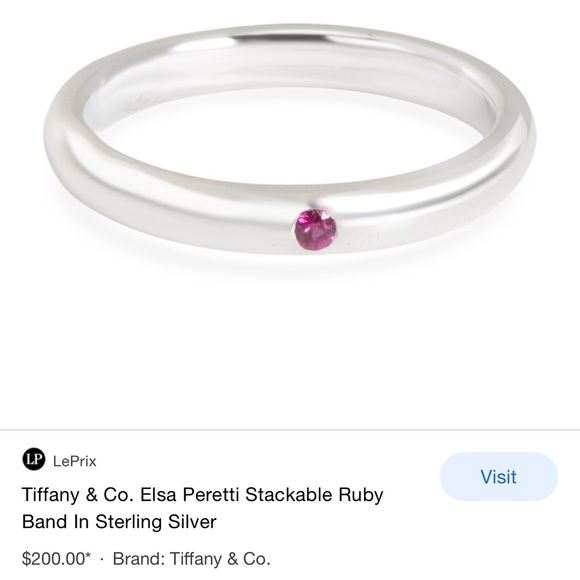Click the $200.00 price
This screenshot has width=580, height=580.
[x=54, y=559]
